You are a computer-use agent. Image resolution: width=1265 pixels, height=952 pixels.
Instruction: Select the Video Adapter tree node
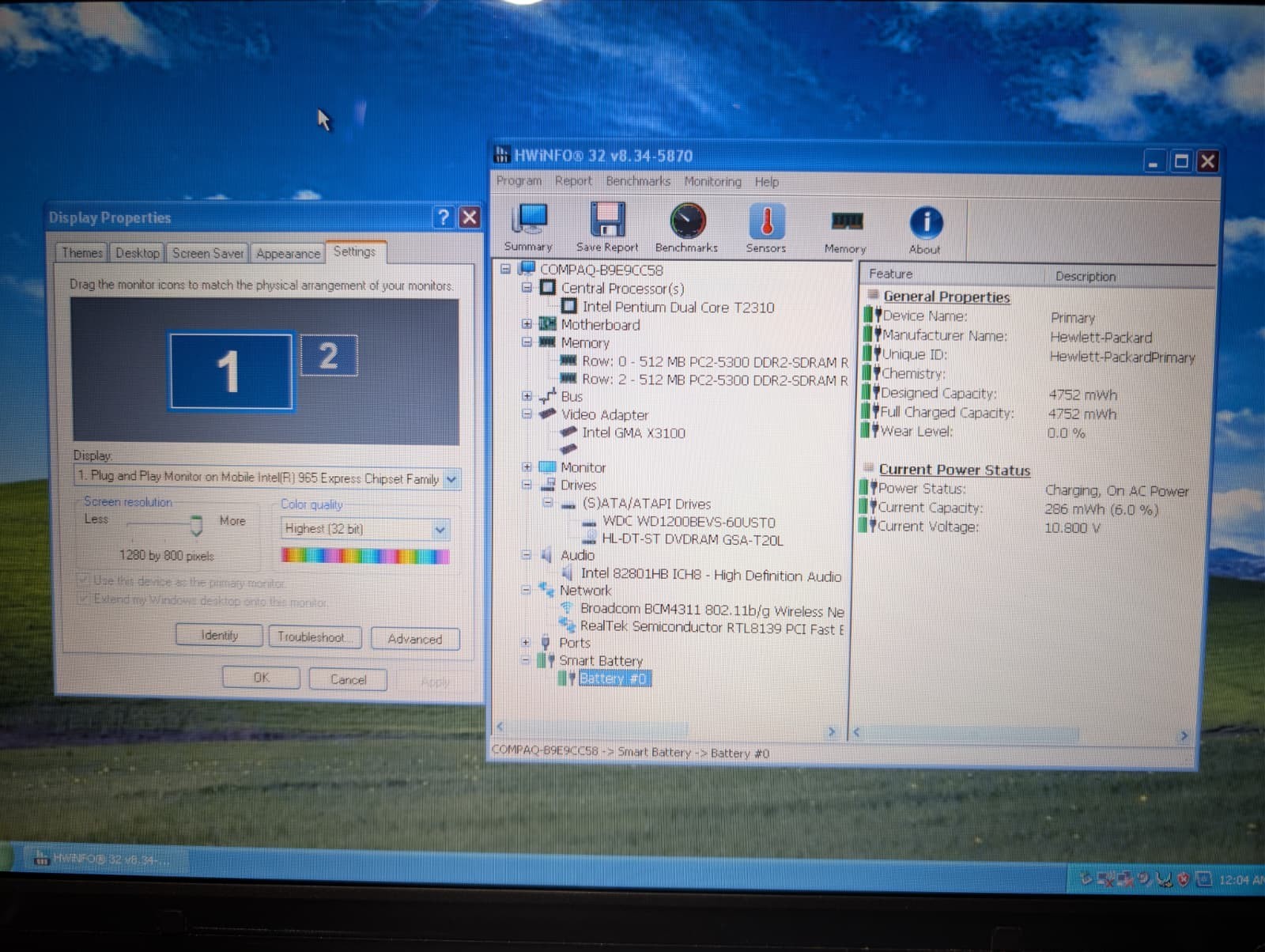(x=605, y=415)
